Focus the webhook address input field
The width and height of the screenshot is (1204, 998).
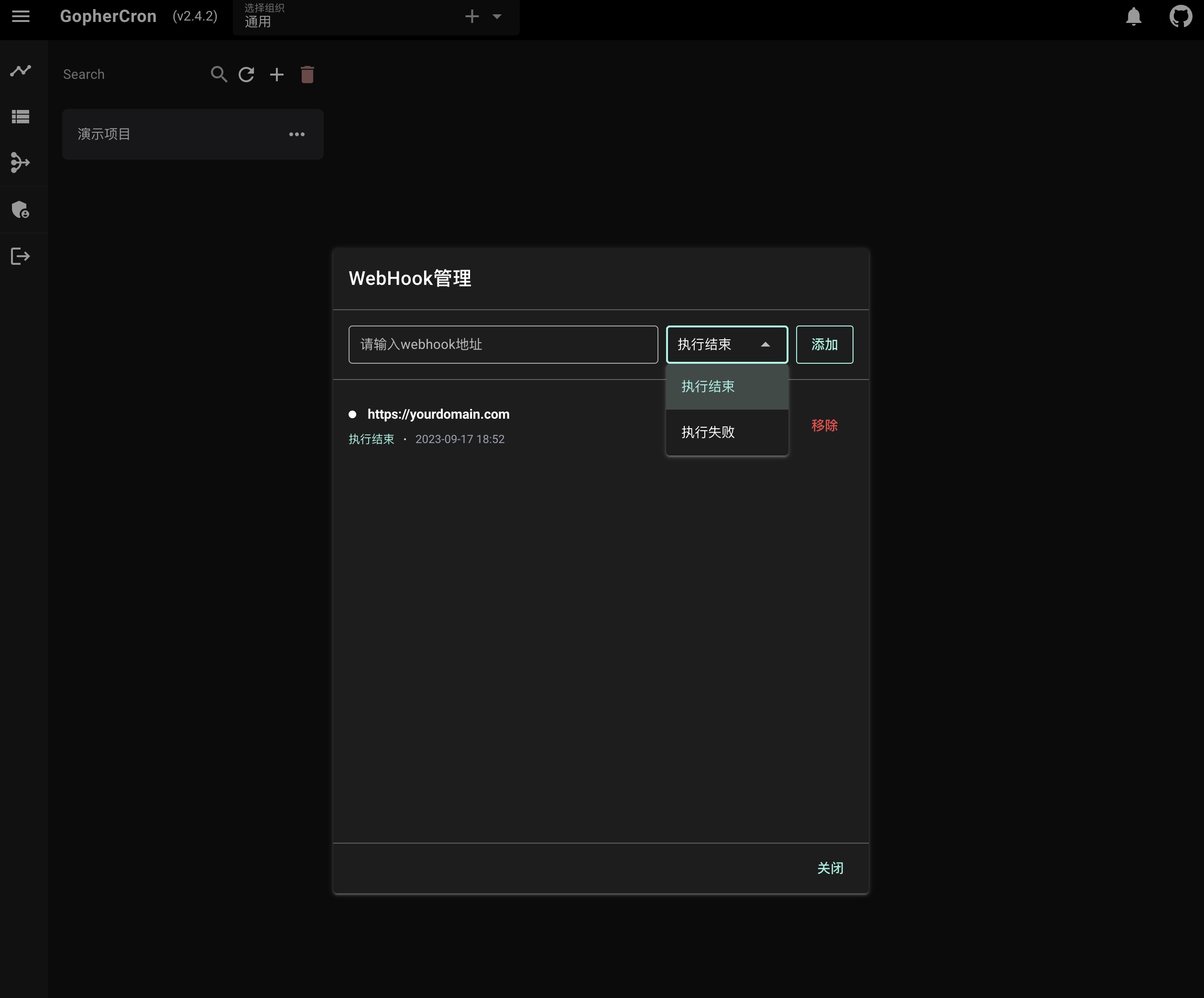[x=503, y=345]
